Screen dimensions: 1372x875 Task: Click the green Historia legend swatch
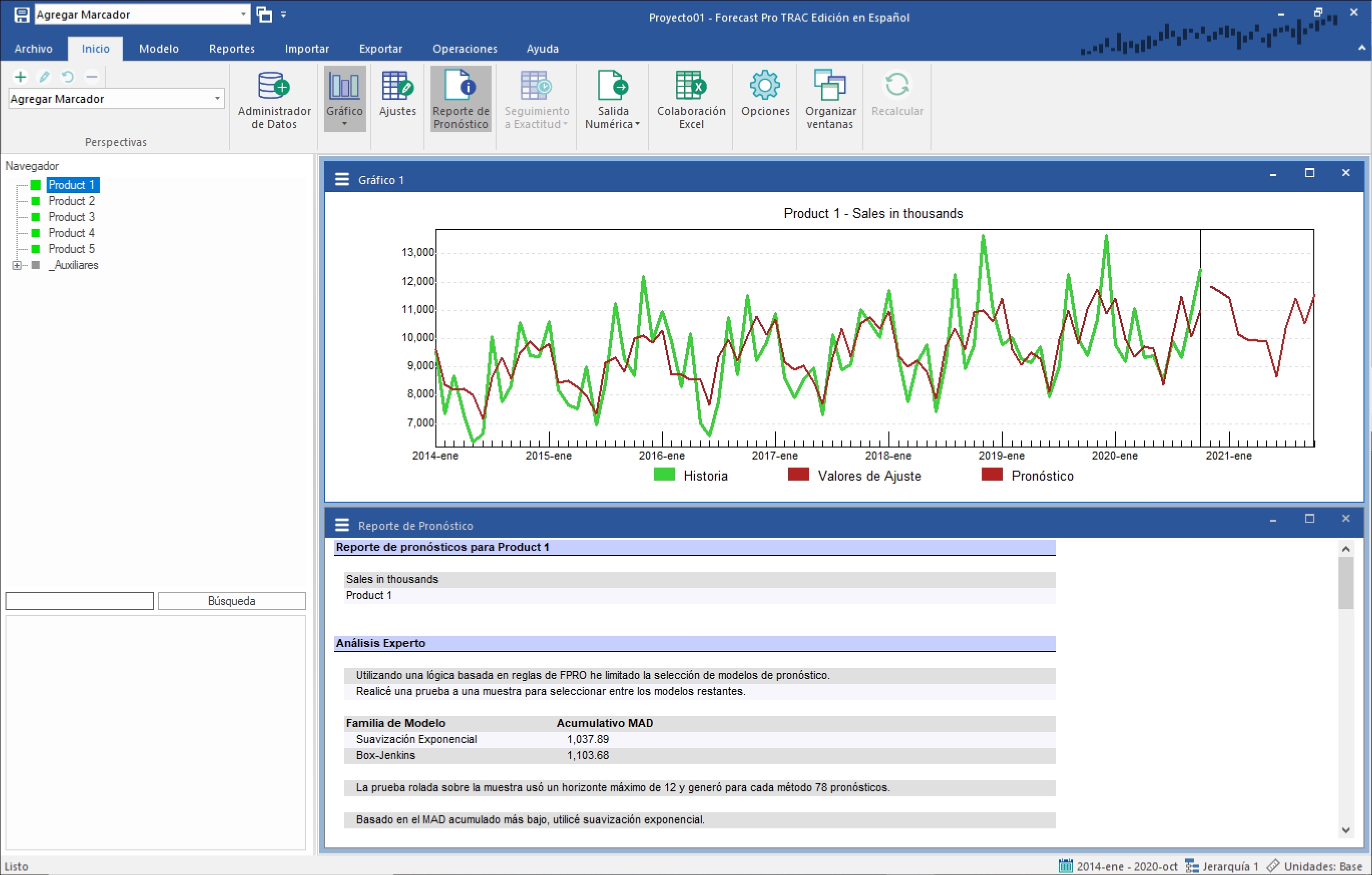(x=664, y=475)
